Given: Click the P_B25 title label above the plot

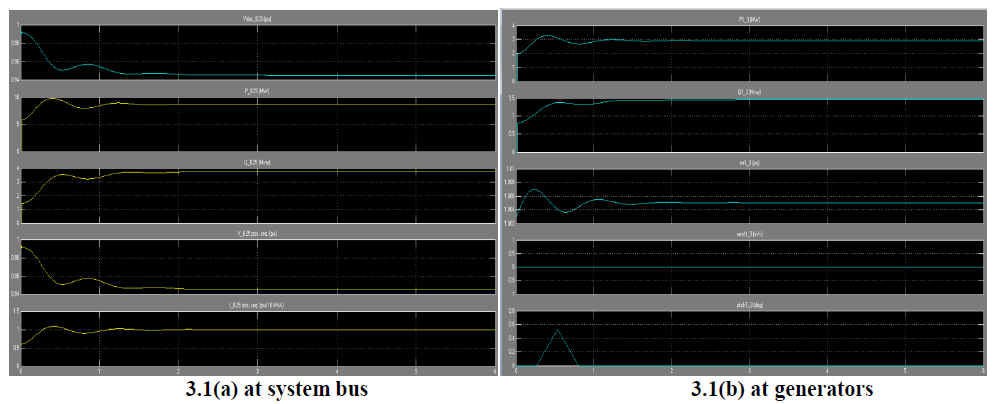Looking at the screenshot, I should pos(258,91).
